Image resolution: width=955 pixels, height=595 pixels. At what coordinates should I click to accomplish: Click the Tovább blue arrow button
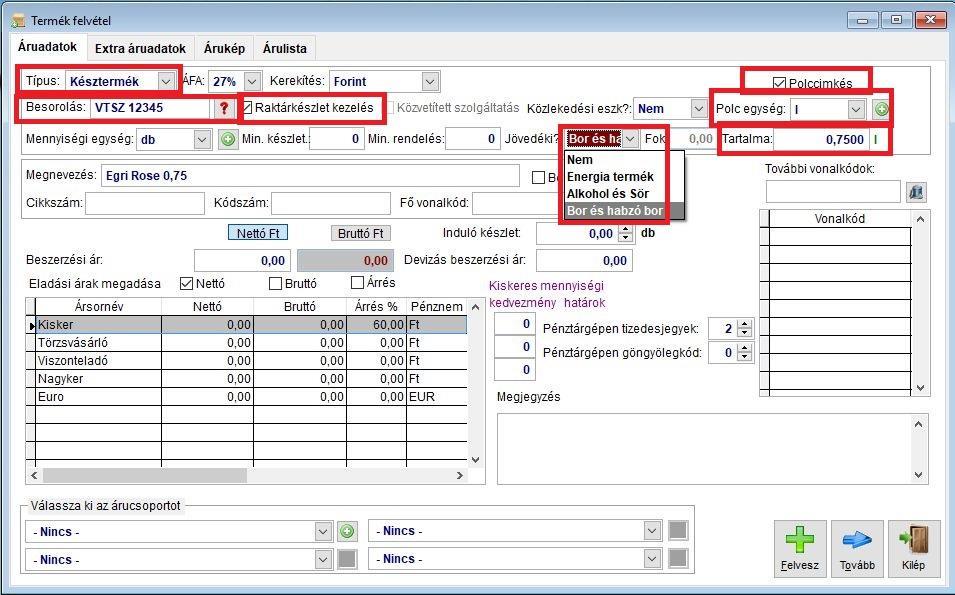tap(857, 548)
